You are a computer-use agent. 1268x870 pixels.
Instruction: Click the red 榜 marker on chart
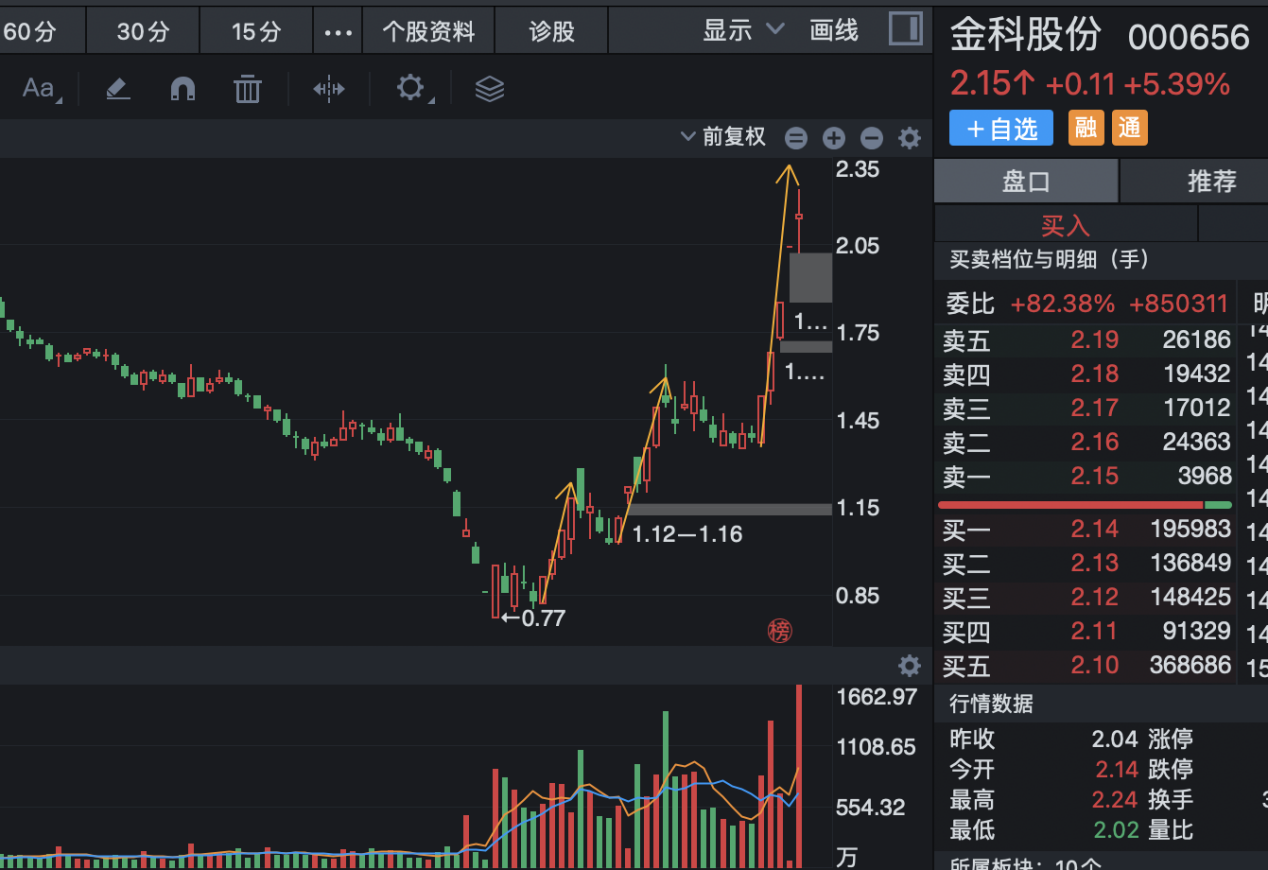tap(779, 630)
